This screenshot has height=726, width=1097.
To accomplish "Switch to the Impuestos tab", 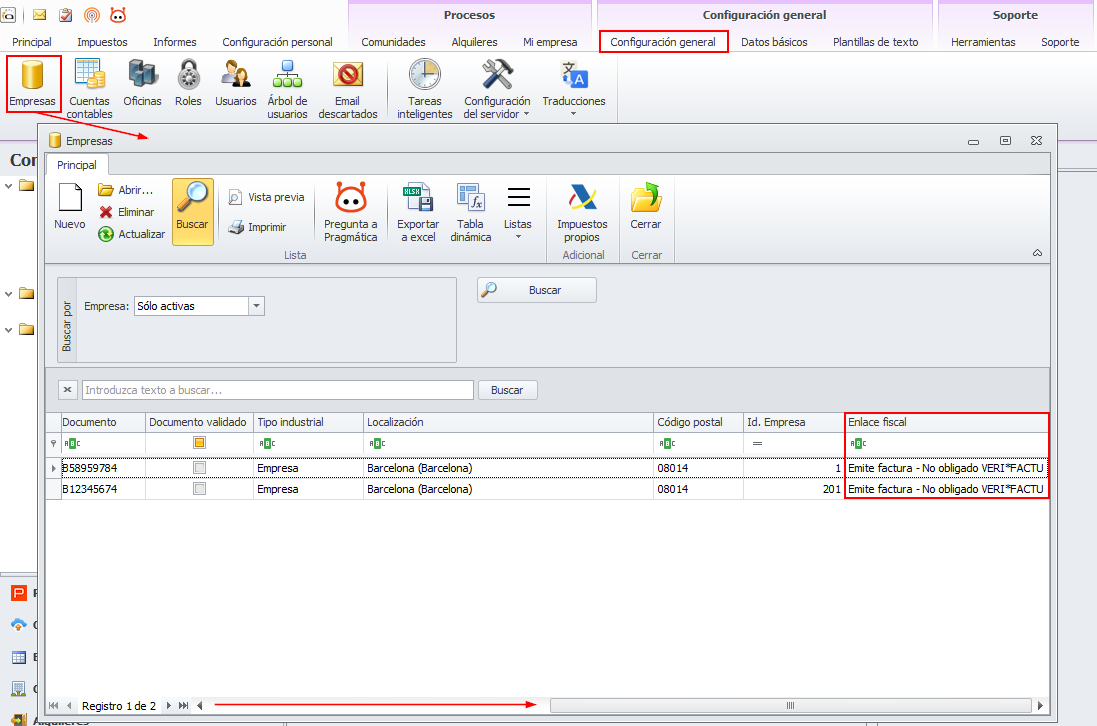I will click(x=102, y=42).
